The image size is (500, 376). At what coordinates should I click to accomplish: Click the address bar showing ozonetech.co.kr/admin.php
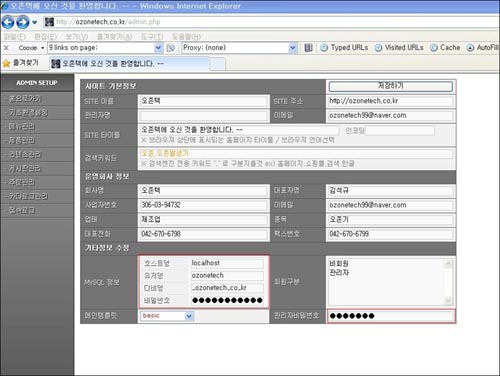coord(271,22)
